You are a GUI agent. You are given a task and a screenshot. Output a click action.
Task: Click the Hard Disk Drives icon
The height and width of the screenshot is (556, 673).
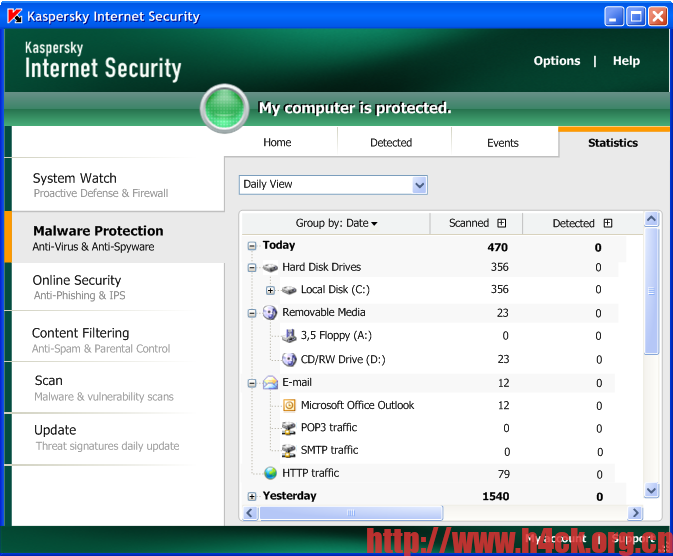pos(270,267)
